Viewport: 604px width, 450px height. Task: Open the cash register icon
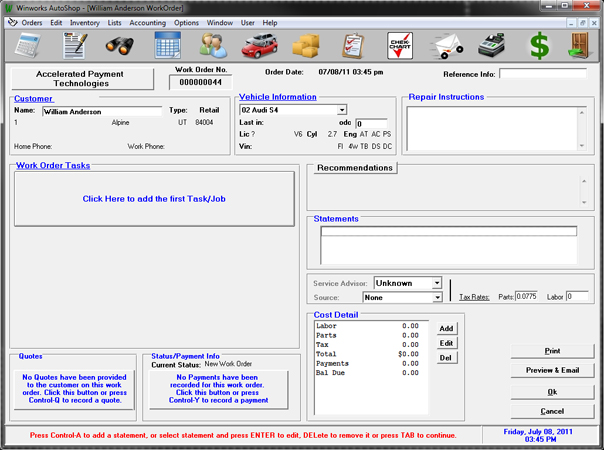pyautogui.click(x=492, y=46)
